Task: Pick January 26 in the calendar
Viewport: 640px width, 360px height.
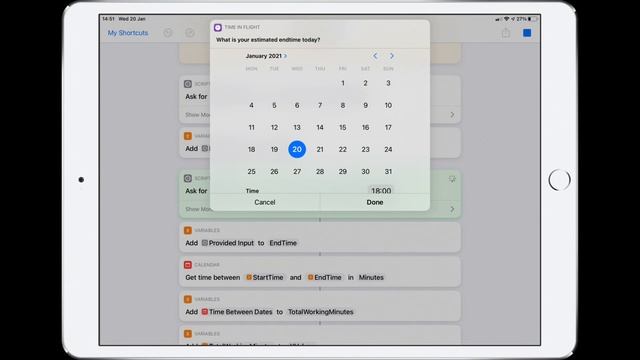Action: [x=274, y=171]
